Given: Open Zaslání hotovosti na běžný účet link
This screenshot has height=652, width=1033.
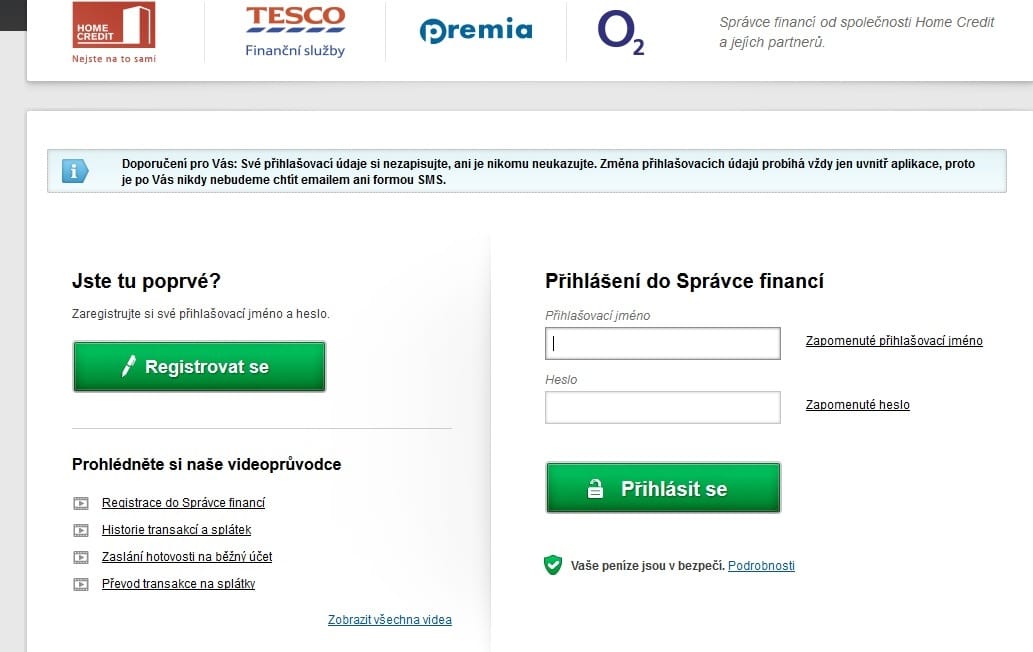Looking at the screenshot, I should [x=187, y=557].
